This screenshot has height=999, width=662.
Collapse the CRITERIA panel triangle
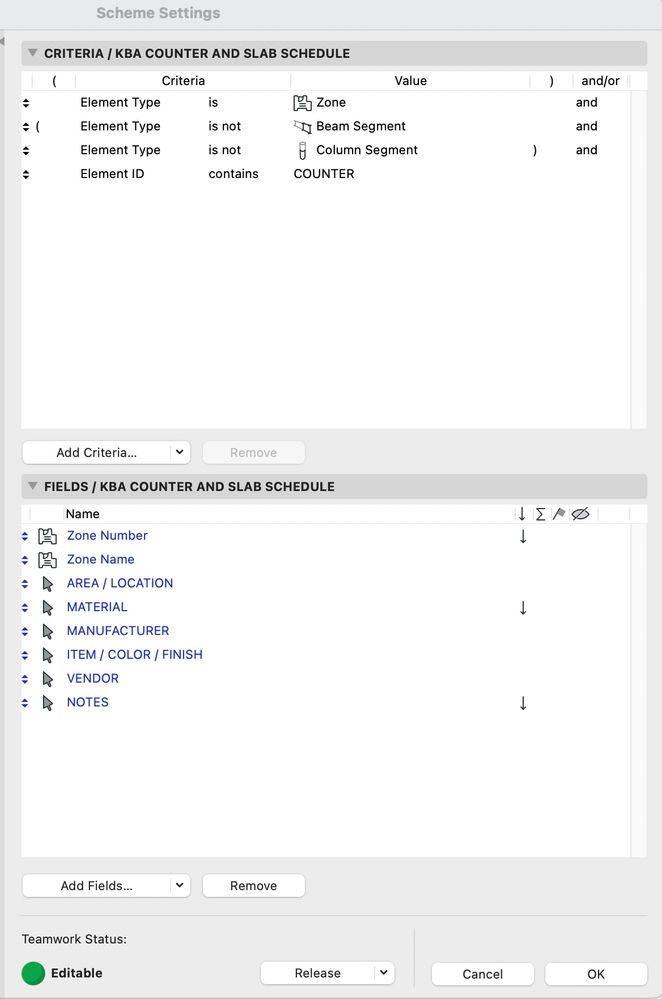tap(33, 54)
